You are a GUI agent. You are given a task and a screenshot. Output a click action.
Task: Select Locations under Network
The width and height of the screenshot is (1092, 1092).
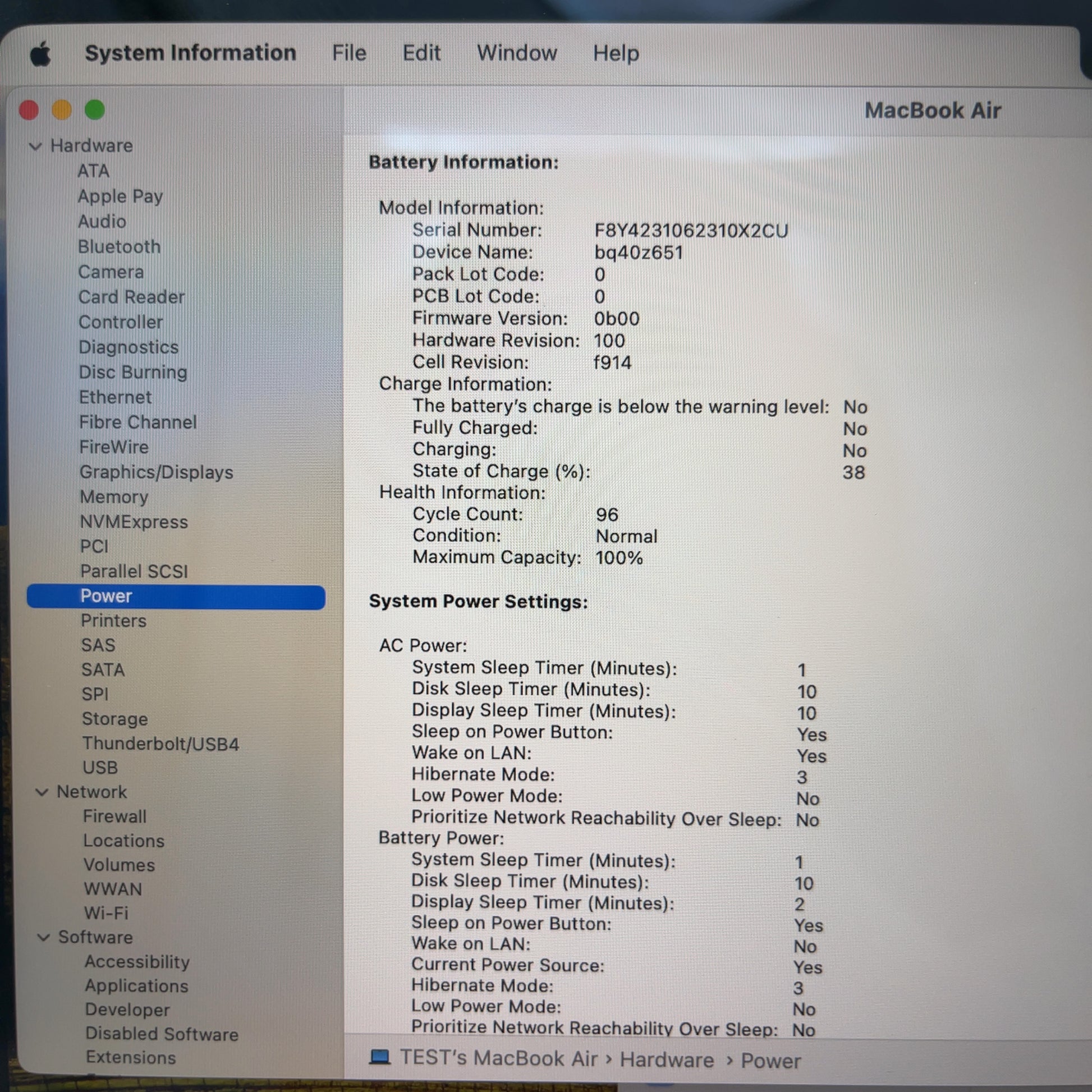point(124,841)
